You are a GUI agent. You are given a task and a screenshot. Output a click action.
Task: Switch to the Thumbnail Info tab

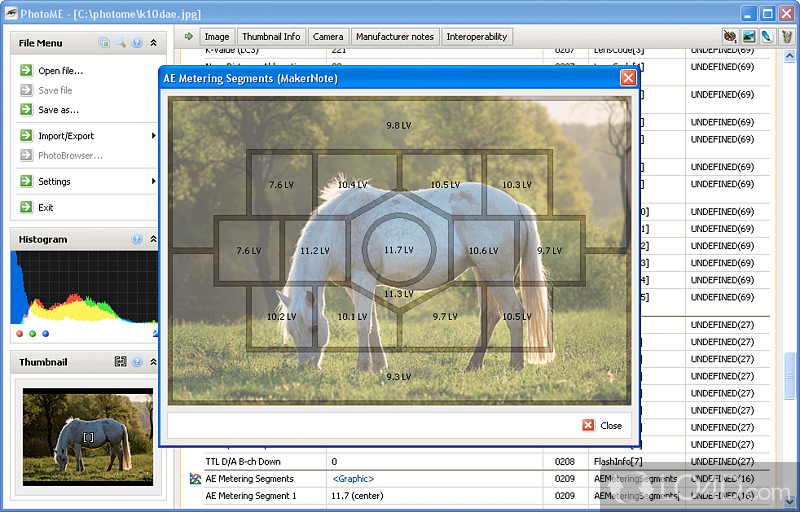(x=271, y=37)
